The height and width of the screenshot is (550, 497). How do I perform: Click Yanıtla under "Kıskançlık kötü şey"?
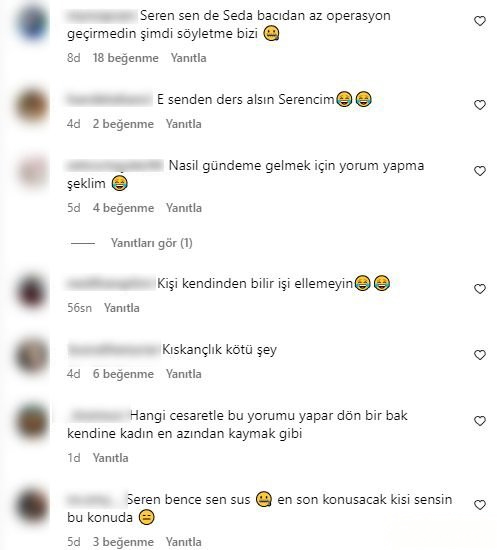click(x=183, y=374)
